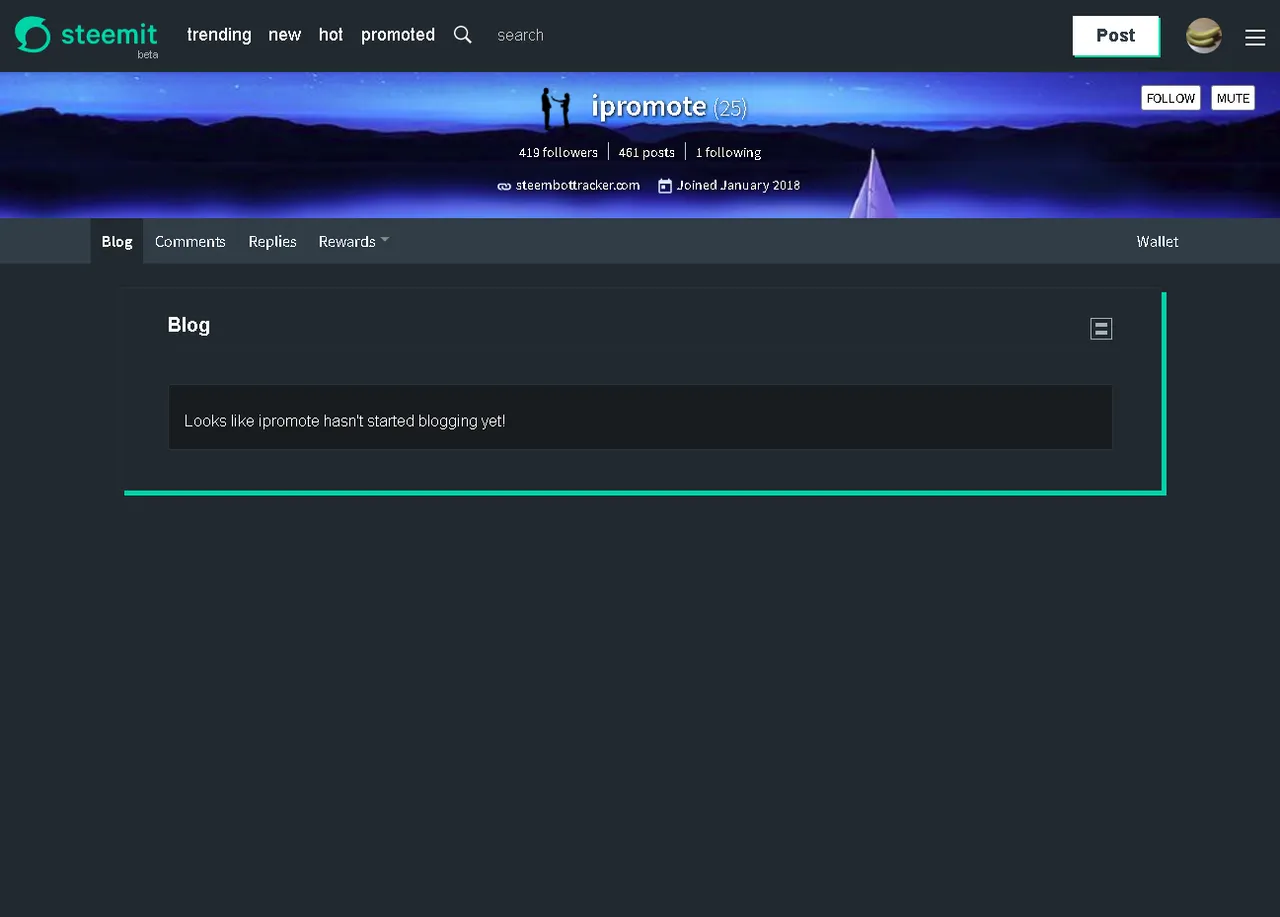Screen dimensions: 1280x917
Task: Open the promoted posts feed
Action: 398,35
